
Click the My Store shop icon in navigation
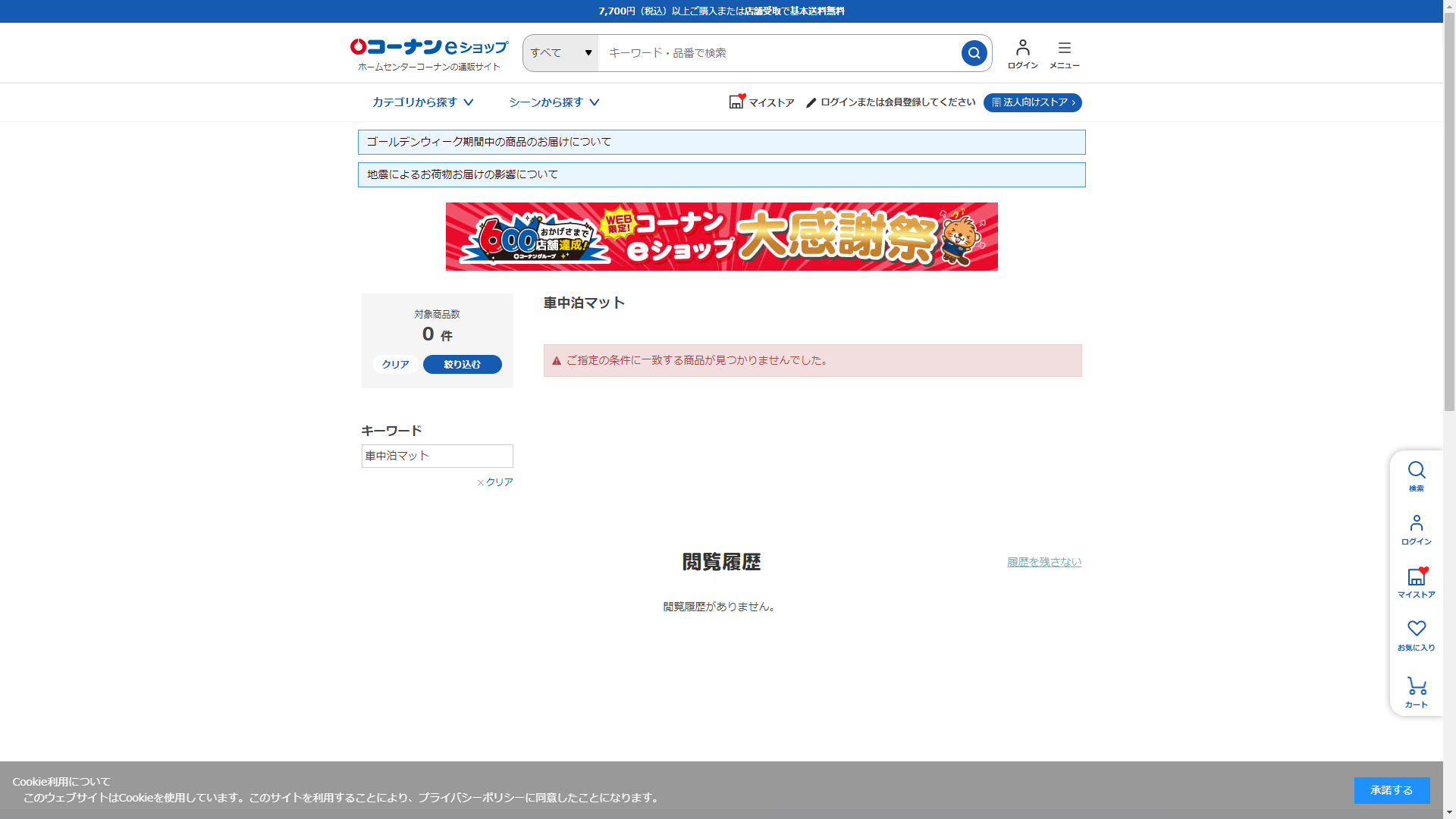pyautogui.click(x=736, y=102)
